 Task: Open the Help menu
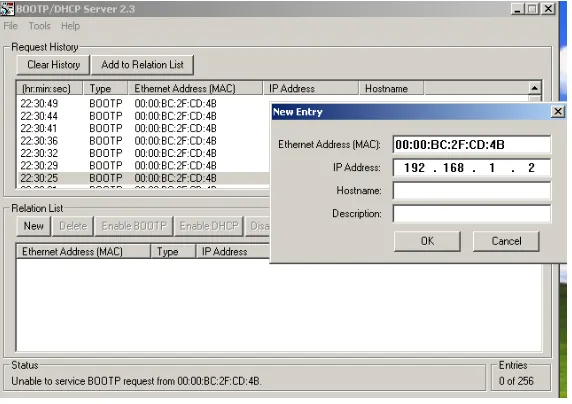[x=70, y=26]
